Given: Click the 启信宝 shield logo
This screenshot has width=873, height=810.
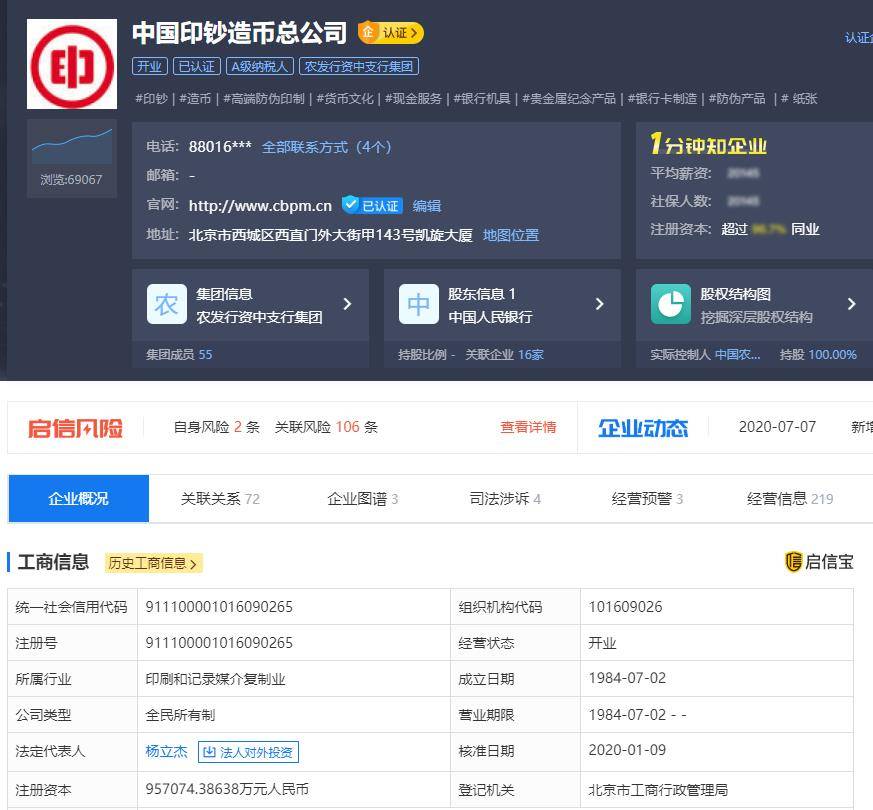Looking at the screenshot, I should coord(818,562).
